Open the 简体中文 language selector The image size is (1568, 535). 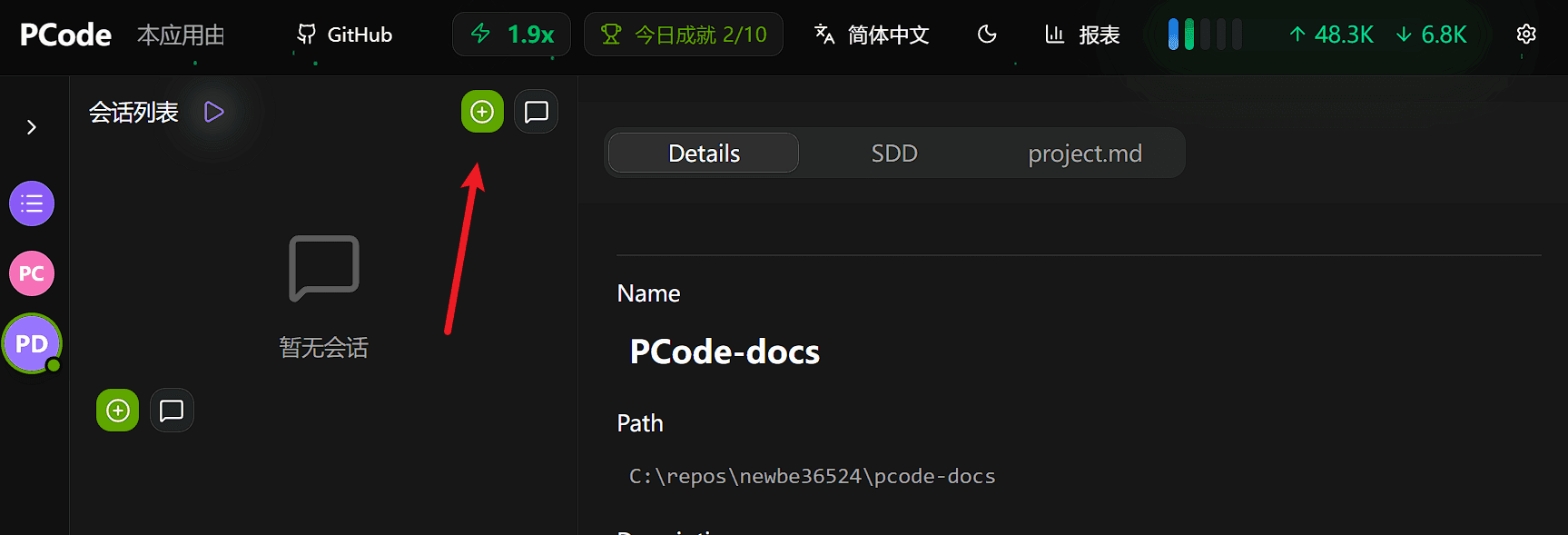[872, 35]
